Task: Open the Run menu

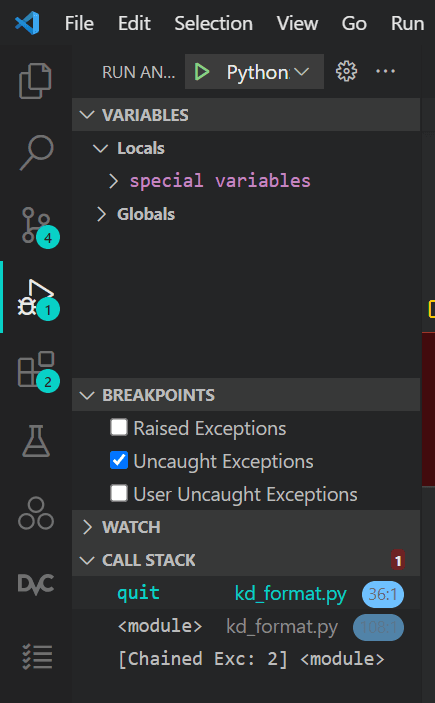Action: 407,23
